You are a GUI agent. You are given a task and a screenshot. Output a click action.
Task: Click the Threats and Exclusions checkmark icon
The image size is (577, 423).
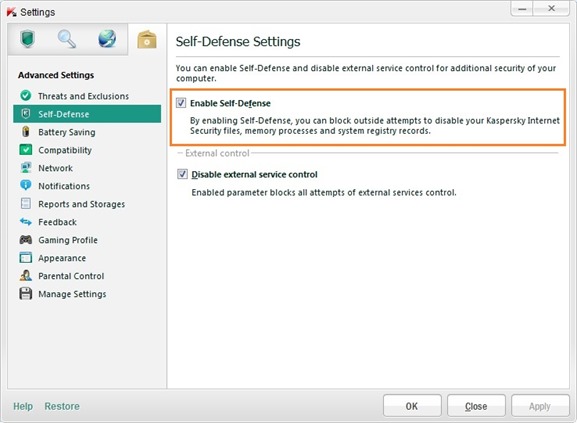tap(25, 96)
